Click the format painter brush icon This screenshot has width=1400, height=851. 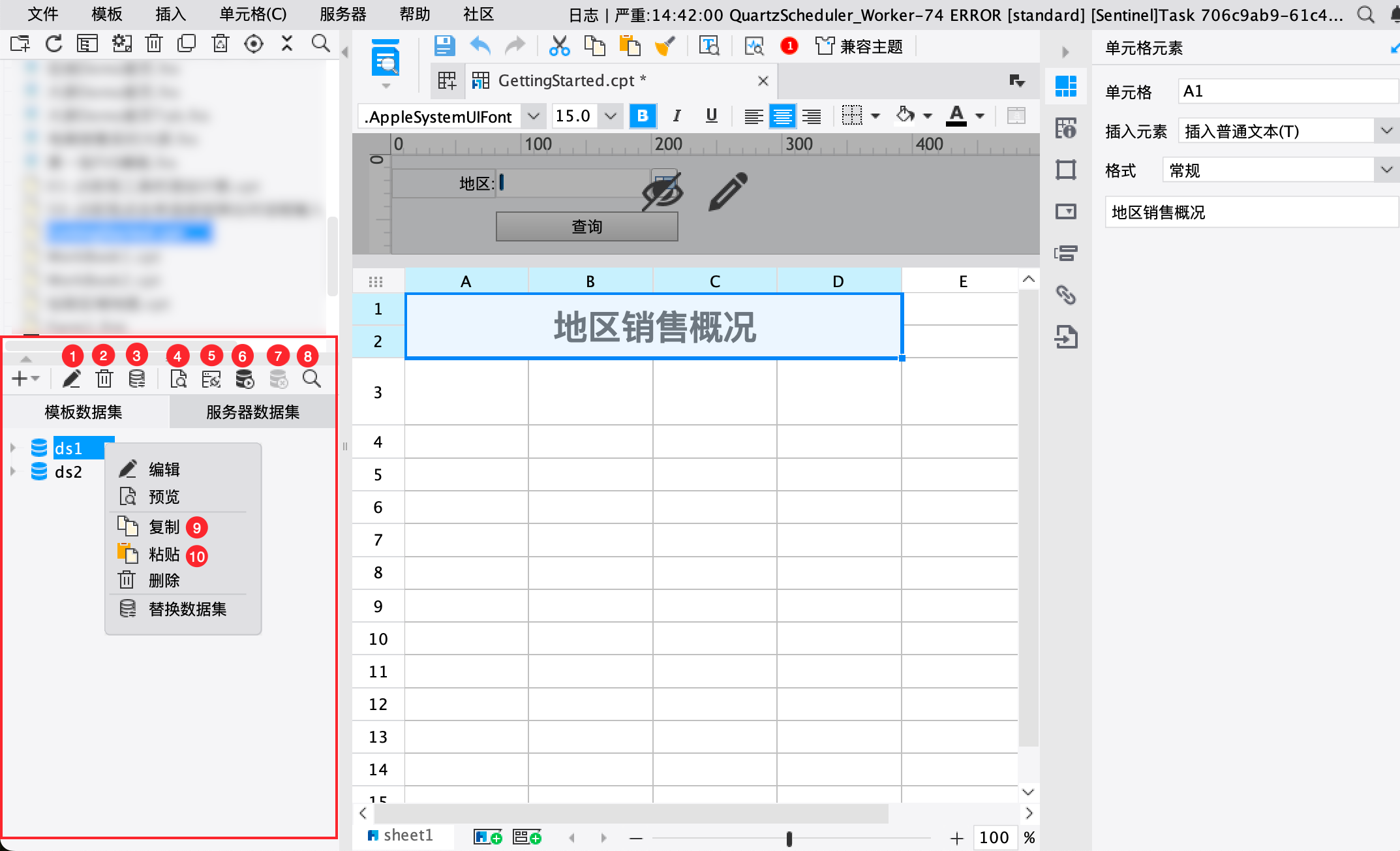pyautogui.click(x=665, y=46)
